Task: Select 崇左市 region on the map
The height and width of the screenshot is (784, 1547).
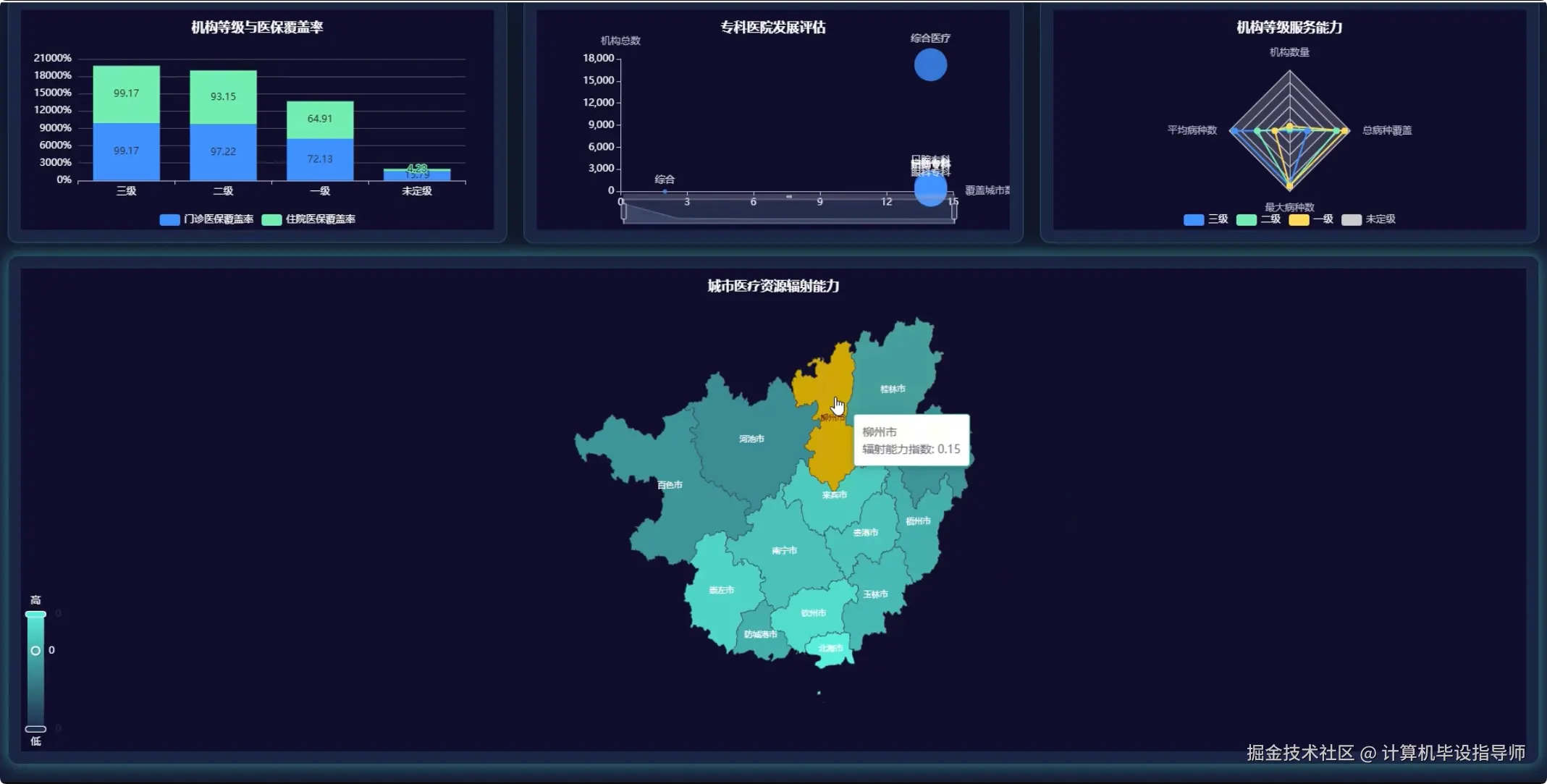Action: 721,591
